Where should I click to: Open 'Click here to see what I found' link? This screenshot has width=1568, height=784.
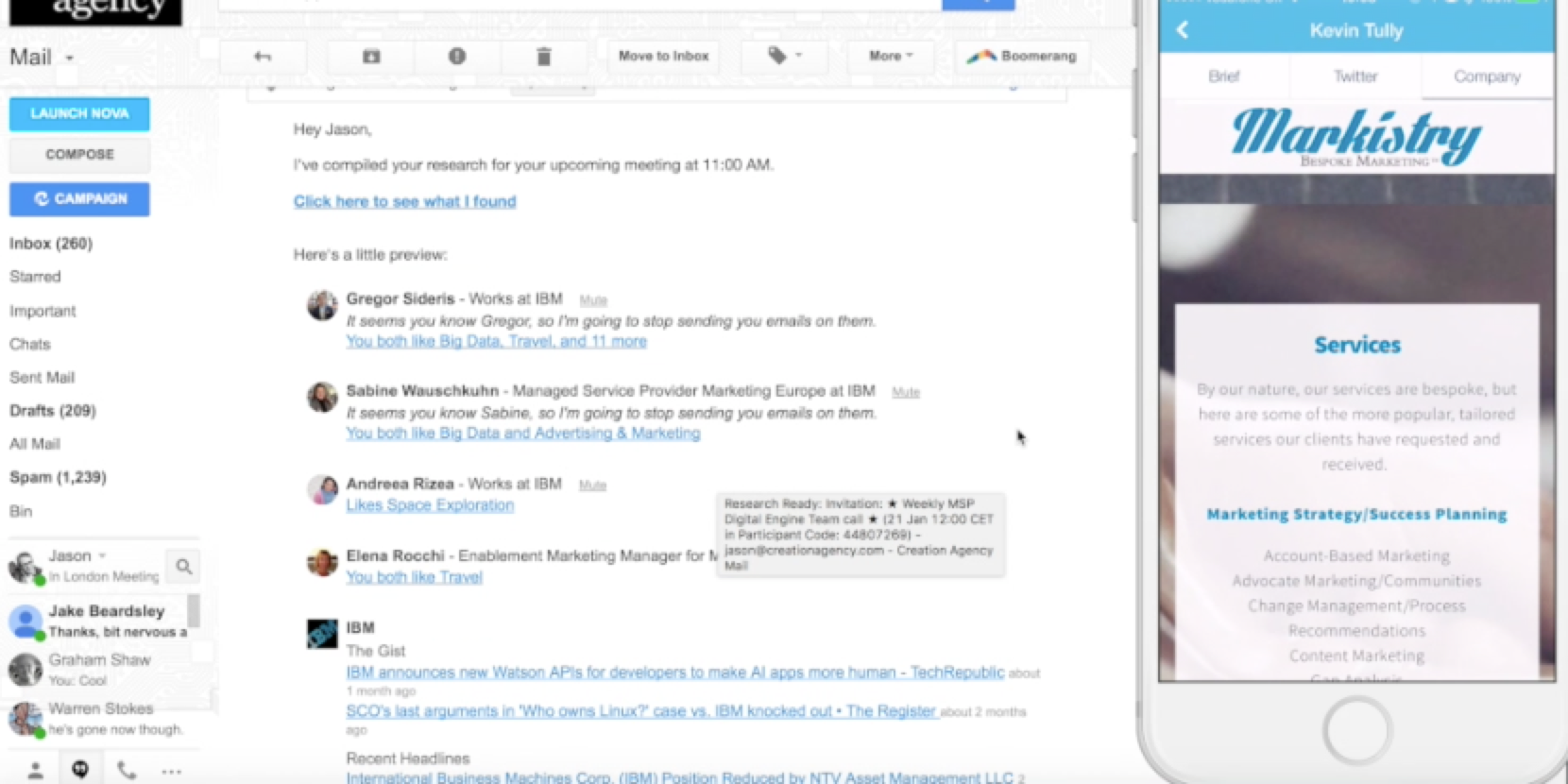pyautogui.click(x=405, y=201)
